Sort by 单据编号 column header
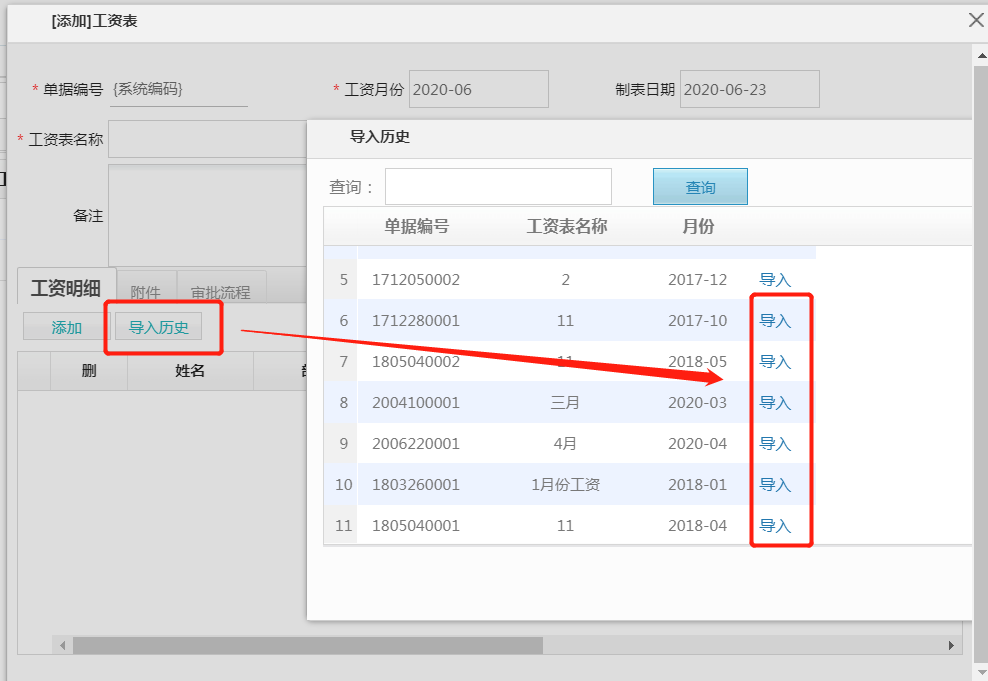This screenshot has width=988, height=681. click(416, 226)
